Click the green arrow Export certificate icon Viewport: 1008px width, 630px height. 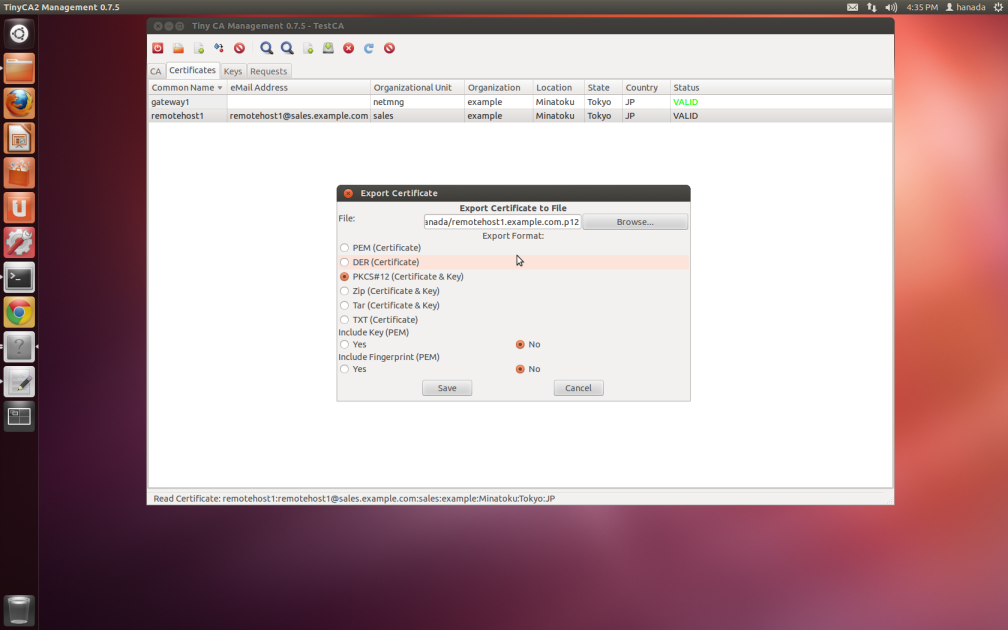[x=328, y=48]
